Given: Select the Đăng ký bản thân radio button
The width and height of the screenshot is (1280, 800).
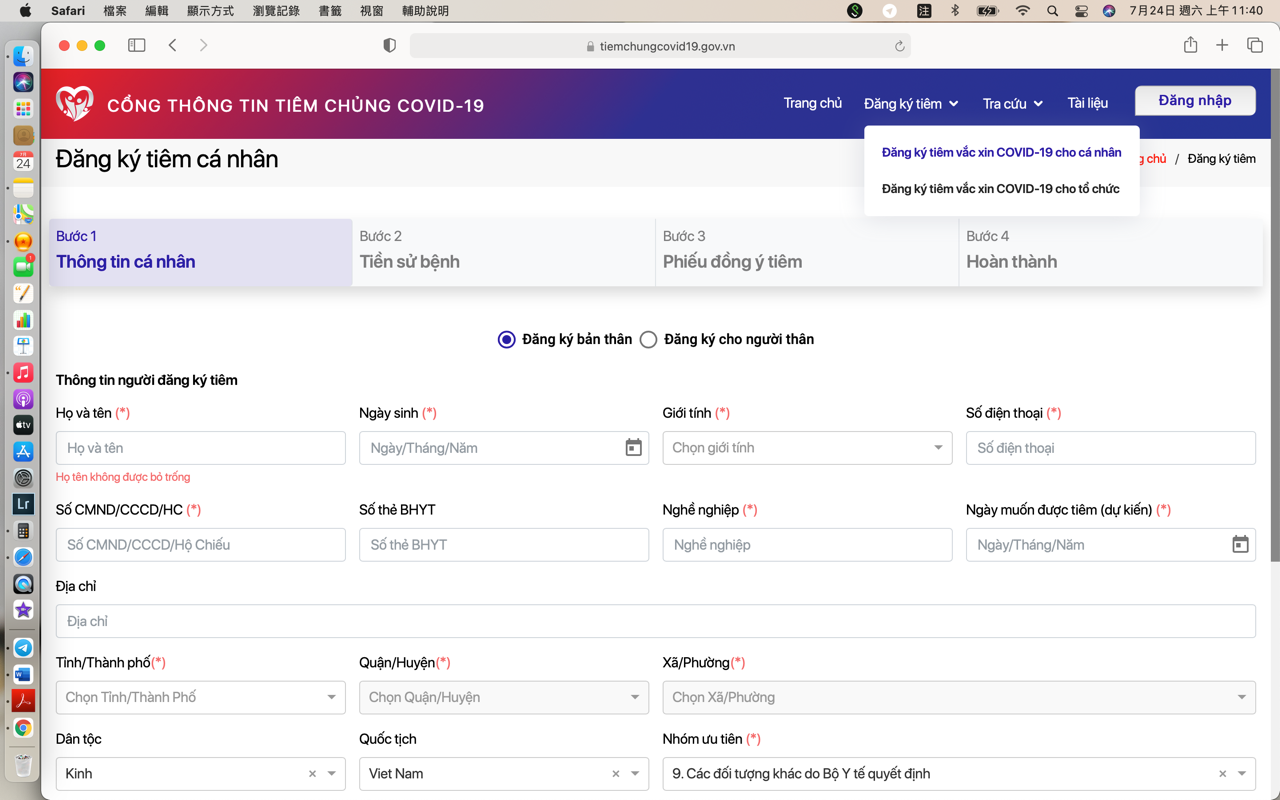Looking at the screenshot, I should pyautogui.click(x=507, y=340).
